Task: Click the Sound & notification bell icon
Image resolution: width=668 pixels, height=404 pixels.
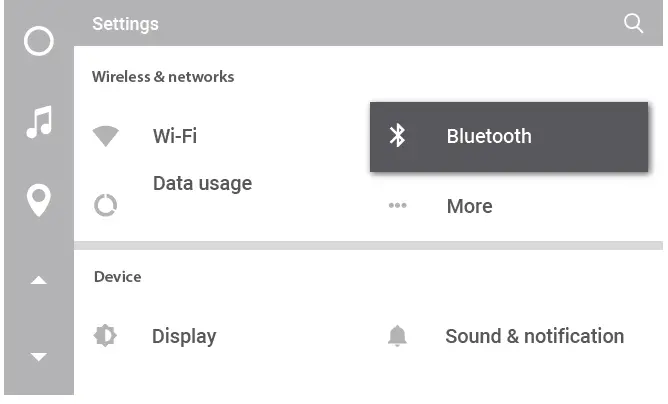Action: click(397, 337)
